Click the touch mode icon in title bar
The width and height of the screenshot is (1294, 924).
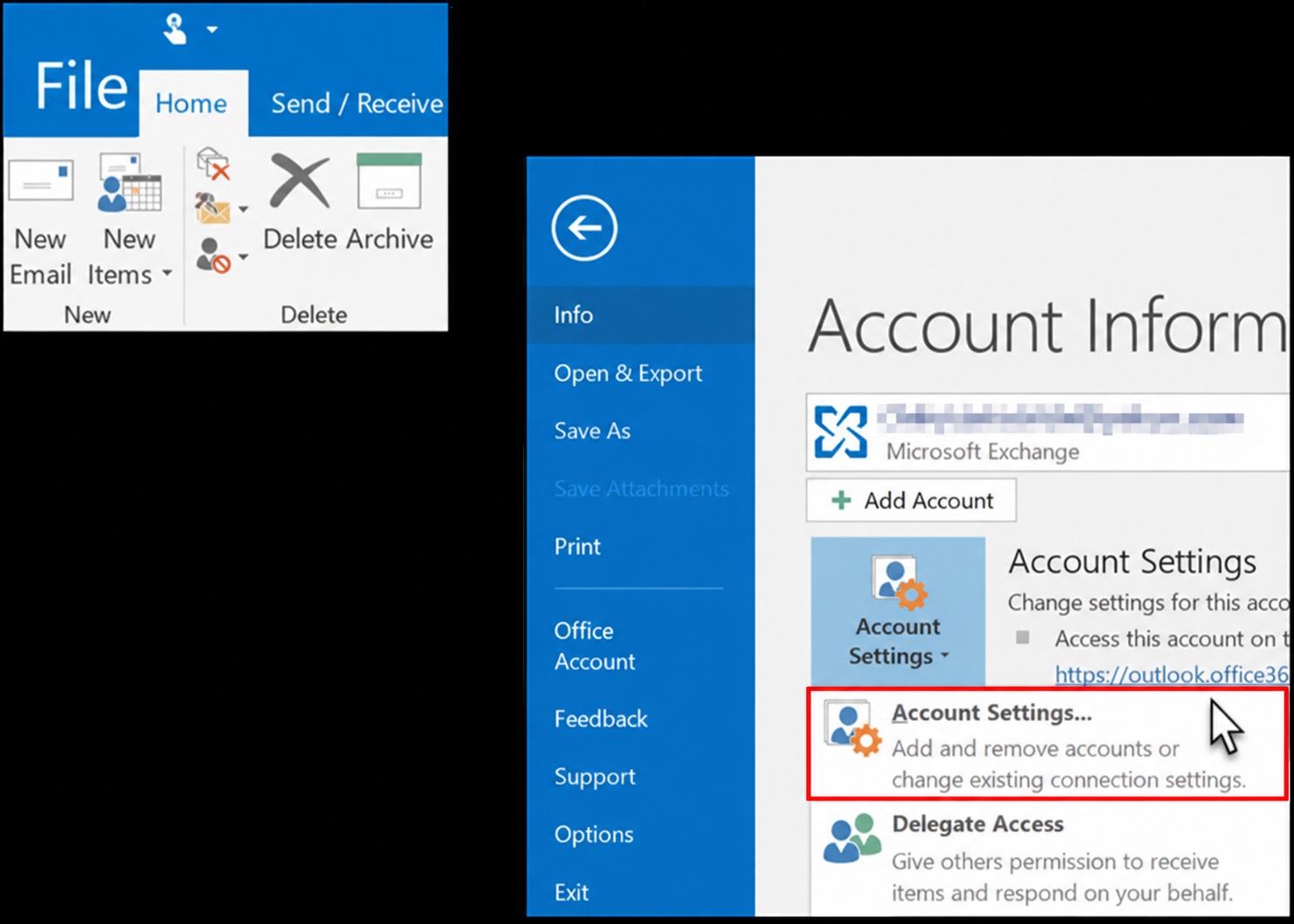click(175, 29)
